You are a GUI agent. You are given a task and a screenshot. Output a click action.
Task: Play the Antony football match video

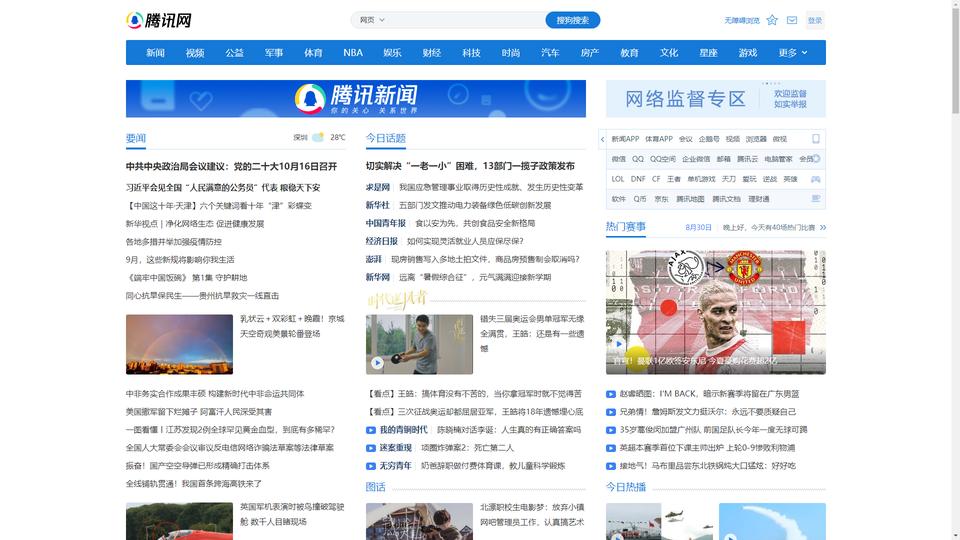click(716, 312)
